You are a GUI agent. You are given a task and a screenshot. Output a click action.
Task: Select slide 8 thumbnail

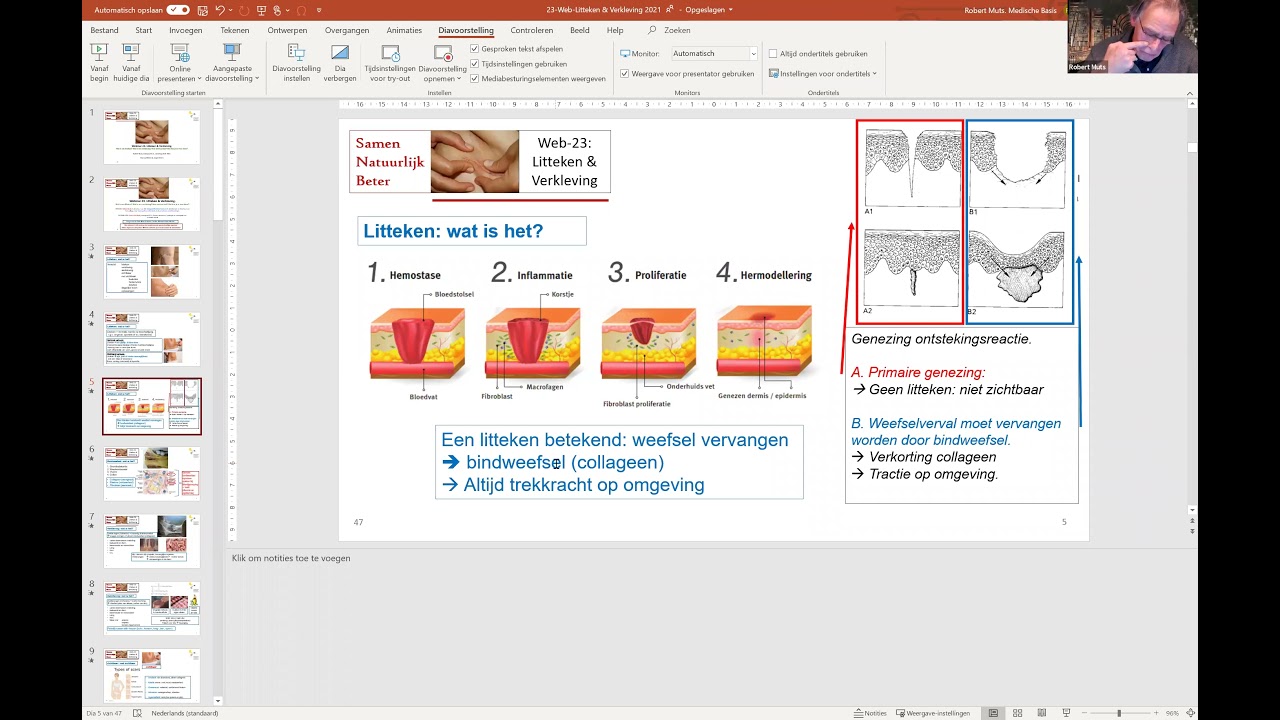pyautogui.click(x=152, y=608)
